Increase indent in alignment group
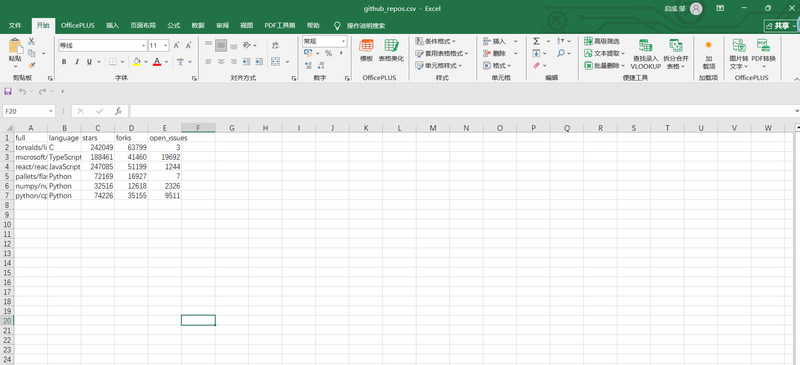 point(258,62)
